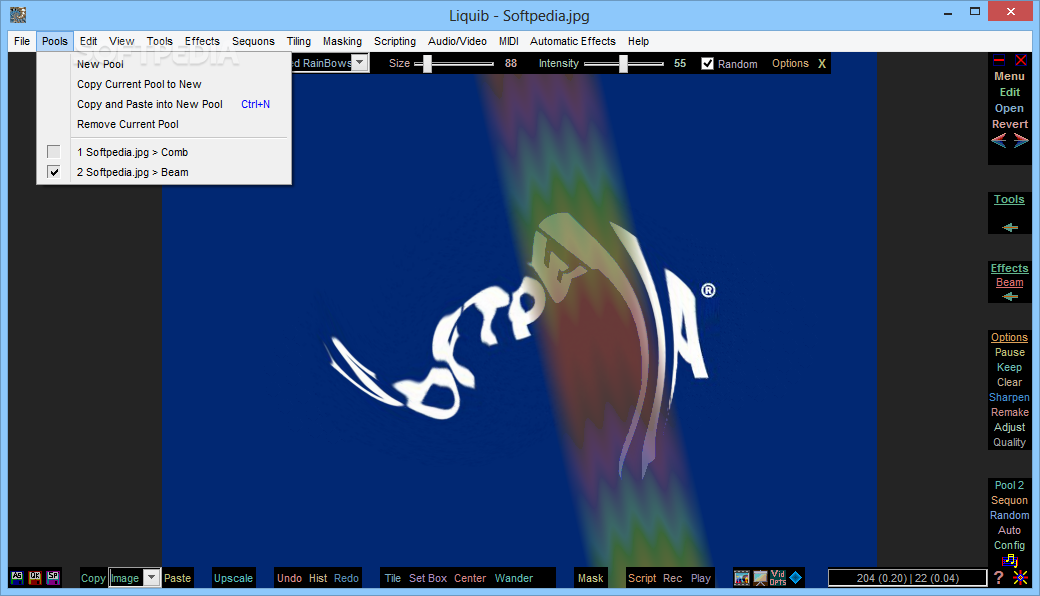Click the arrow icon under Beam
This screenshot has width=1040, height=596.
pyautogui.click(x=1009, y=296)
